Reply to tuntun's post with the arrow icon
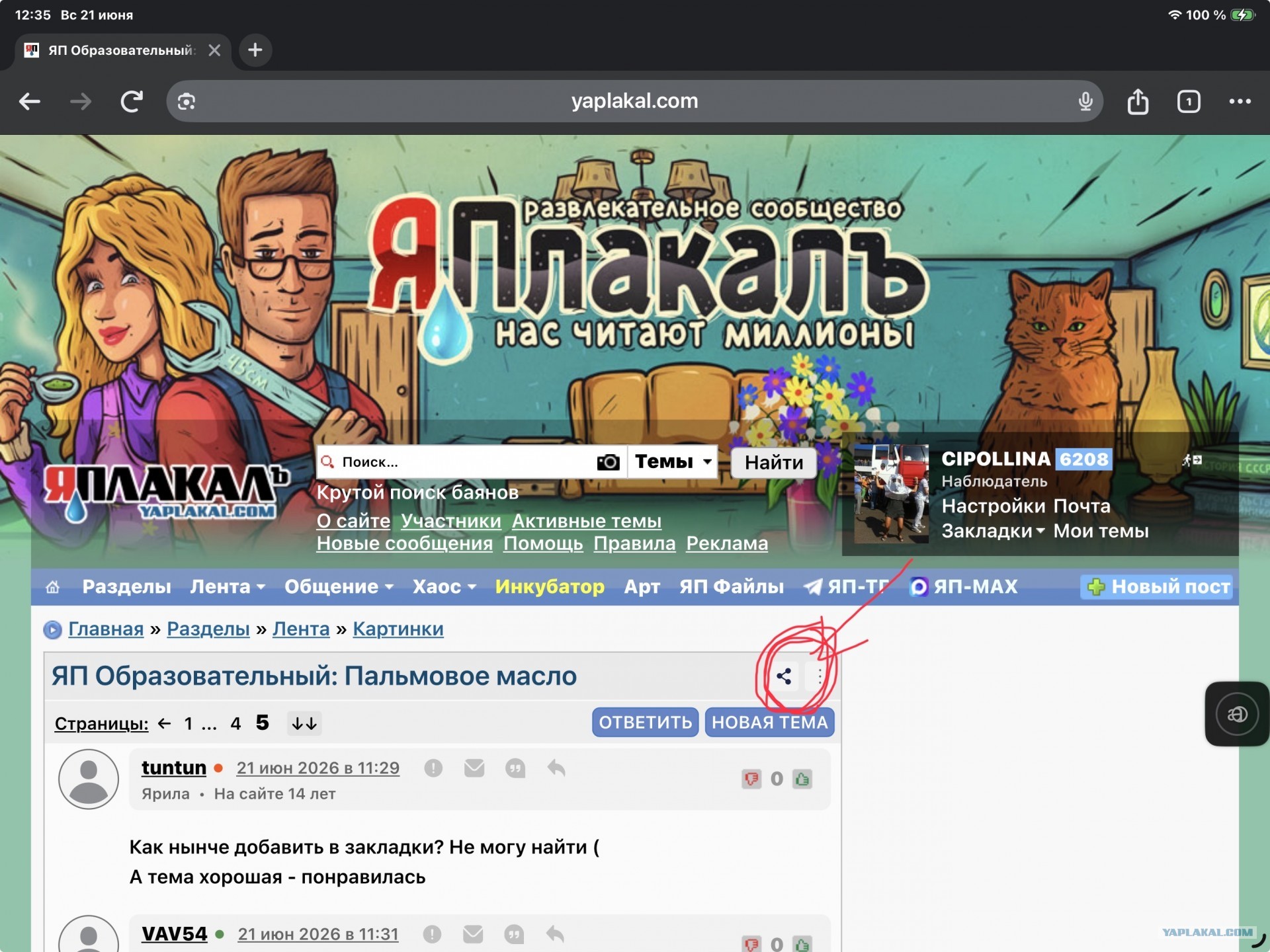Viewport: 1270px width, 952px height. click(x=556, y=768)
